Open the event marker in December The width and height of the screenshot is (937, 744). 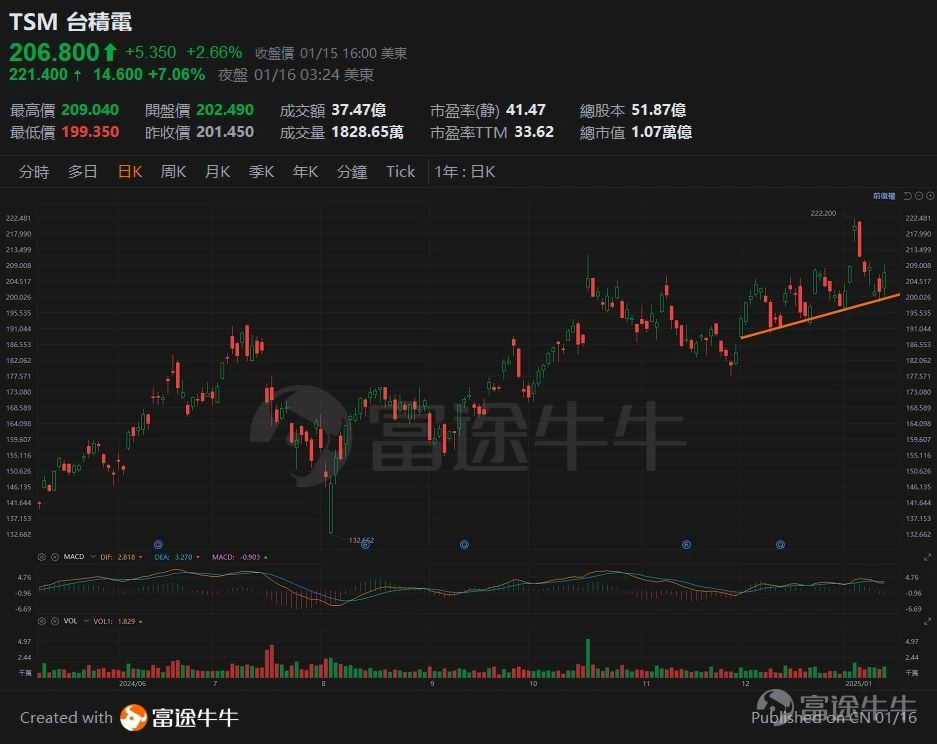click(780, 544)
